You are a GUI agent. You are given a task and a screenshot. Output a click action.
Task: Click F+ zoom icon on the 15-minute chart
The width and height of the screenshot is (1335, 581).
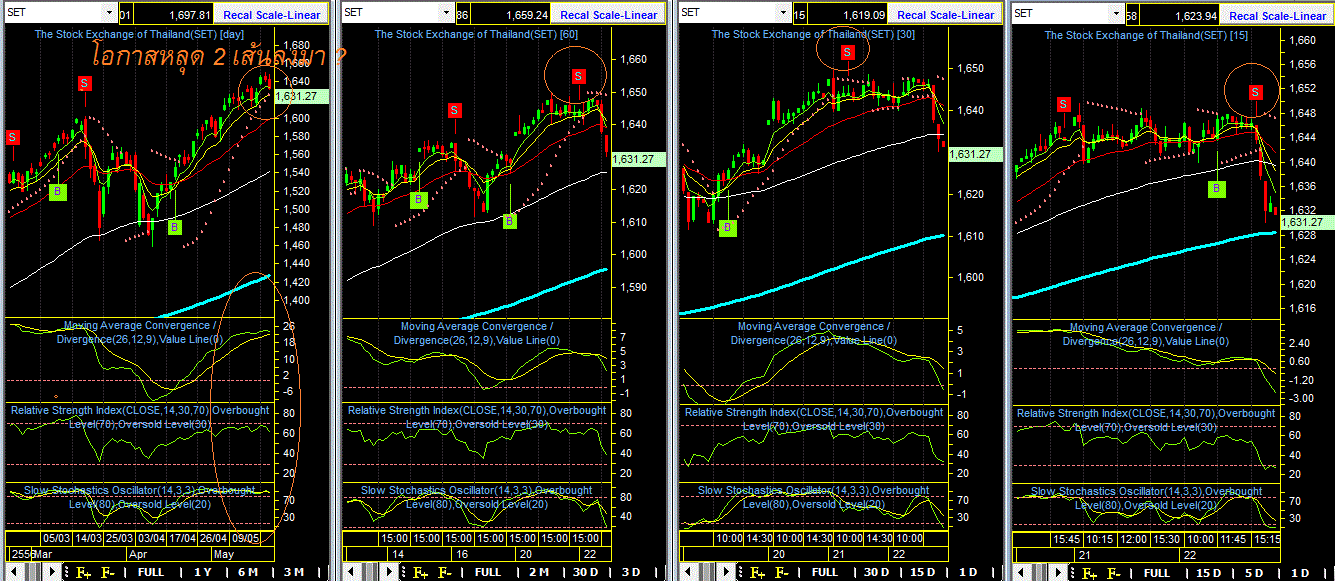1089,572
